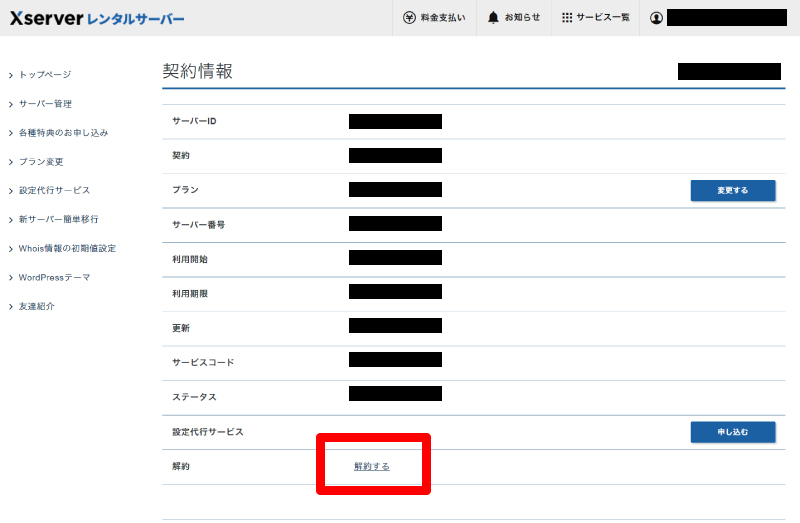Open サーバー管理 from sidebar
Viewport: 800px width, 523px height.
pyautogui.click(x=45, y=104)
